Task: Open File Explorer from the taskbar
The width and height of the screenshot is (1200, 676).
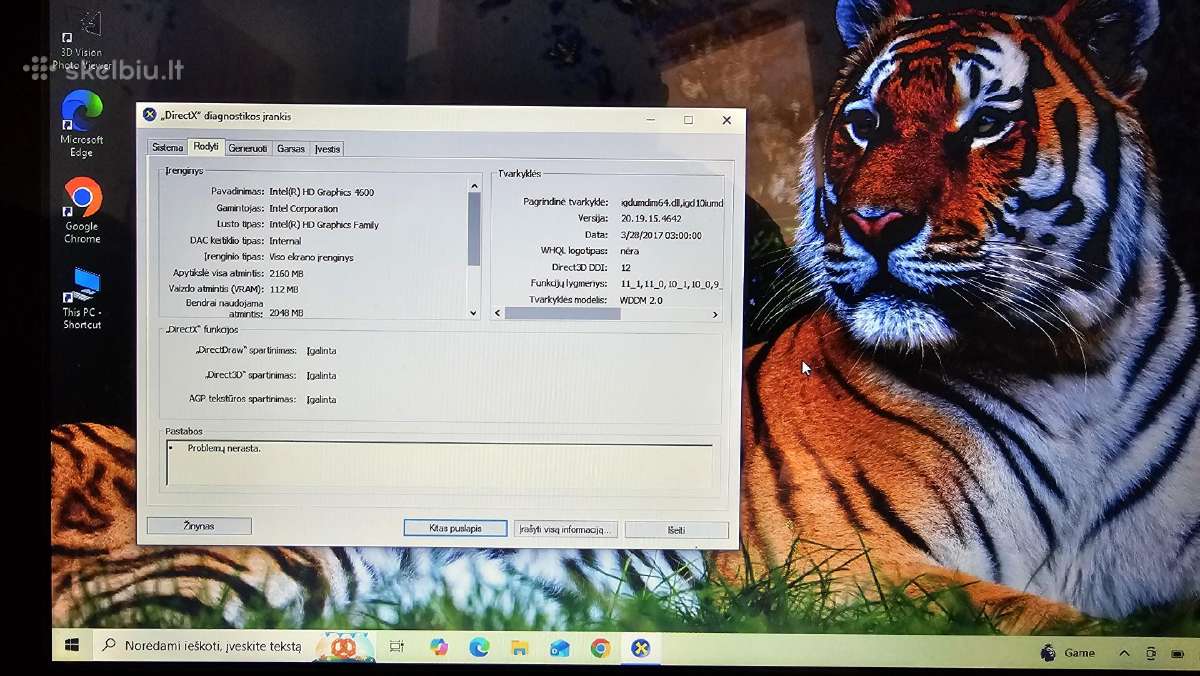Action: tap(520, 648)
